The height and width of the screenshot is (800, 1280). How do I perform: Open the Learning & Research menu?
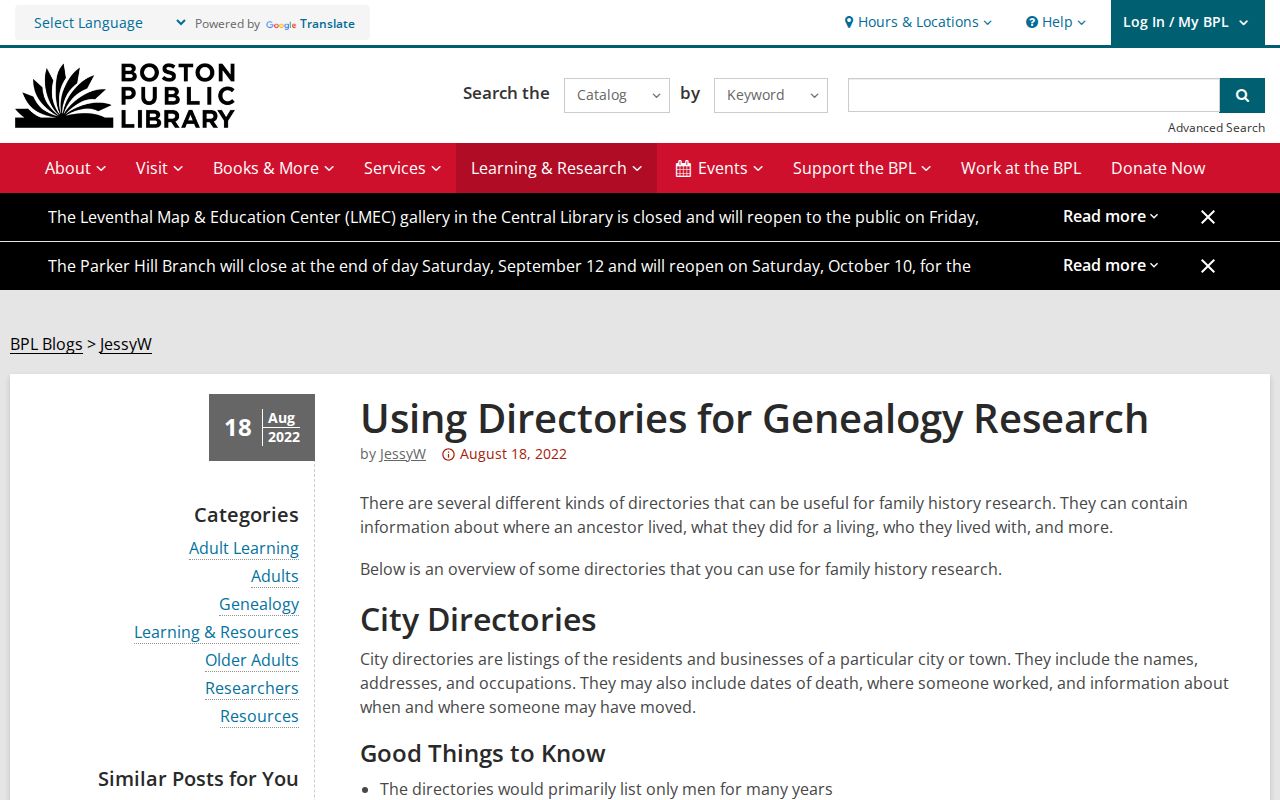[x=556, y=168]
